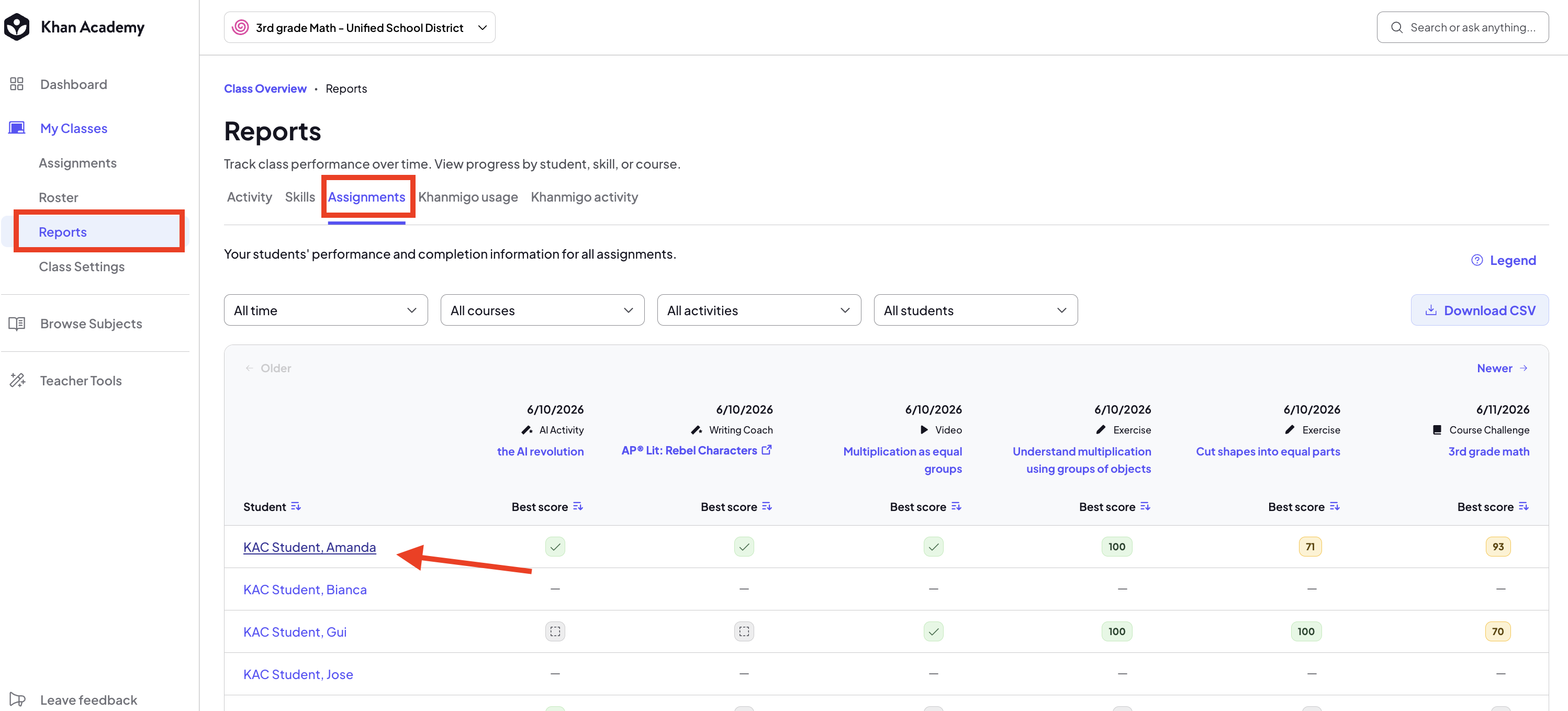1568x711 pixels.
Task: Sort Best score for AP Lit: Rebel Characters
Action: 767,506
